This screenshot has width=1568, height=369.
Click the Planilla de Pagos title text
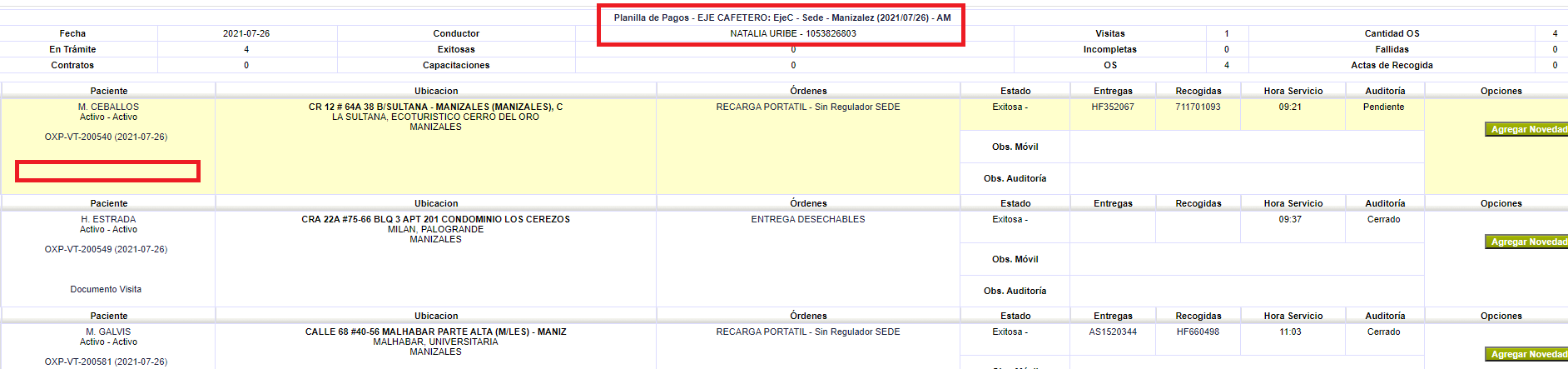782,17
